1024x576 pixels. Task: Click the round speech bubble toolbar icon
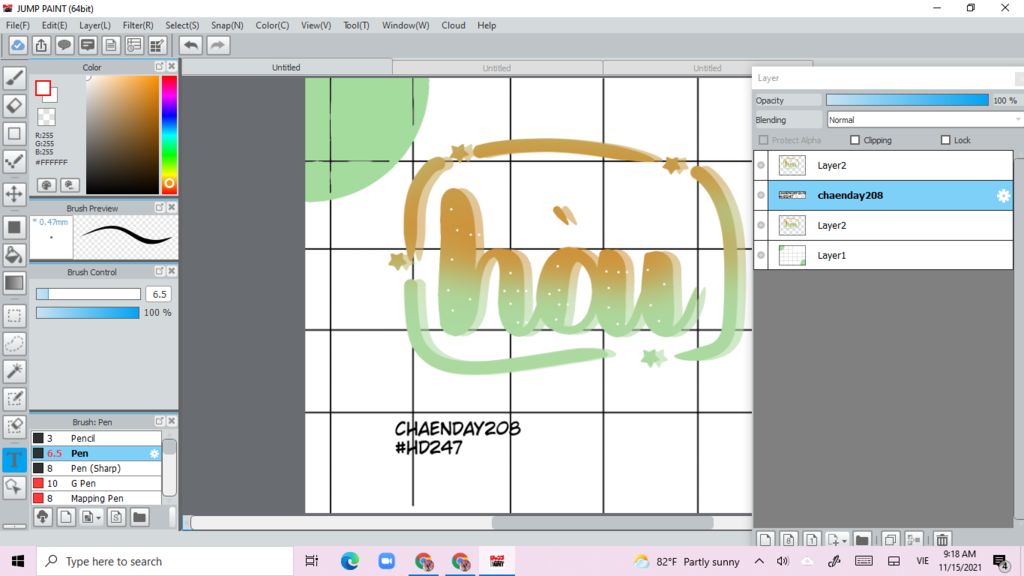click(x=64, y=45)
